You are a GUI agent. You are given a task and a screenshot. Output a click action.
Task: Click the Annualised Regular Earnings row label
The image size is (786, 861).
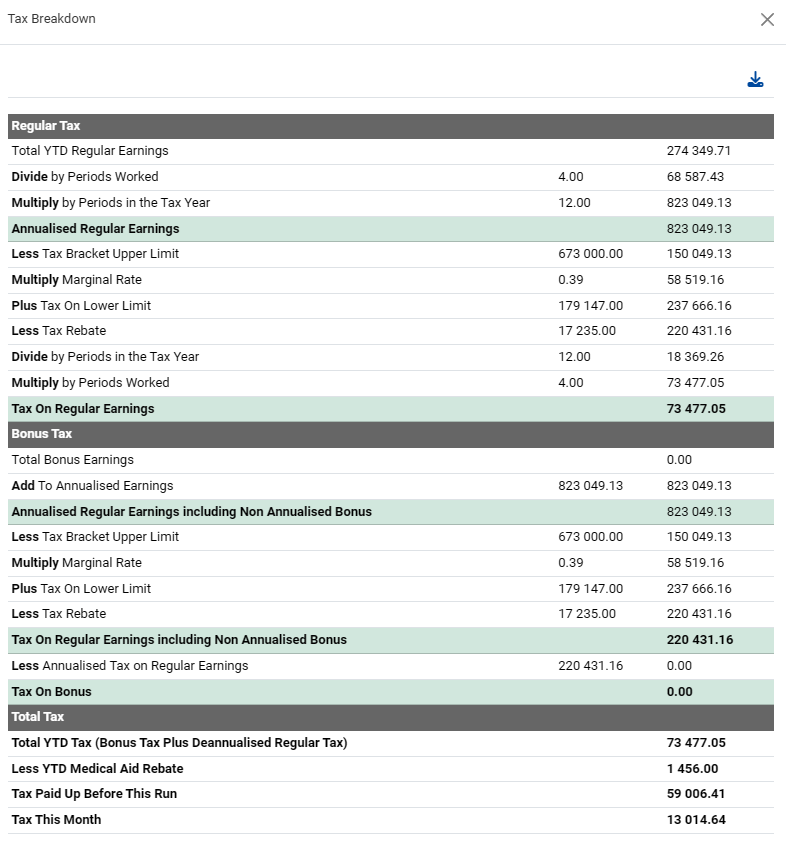pyautogui.click(x=95, y=228)
